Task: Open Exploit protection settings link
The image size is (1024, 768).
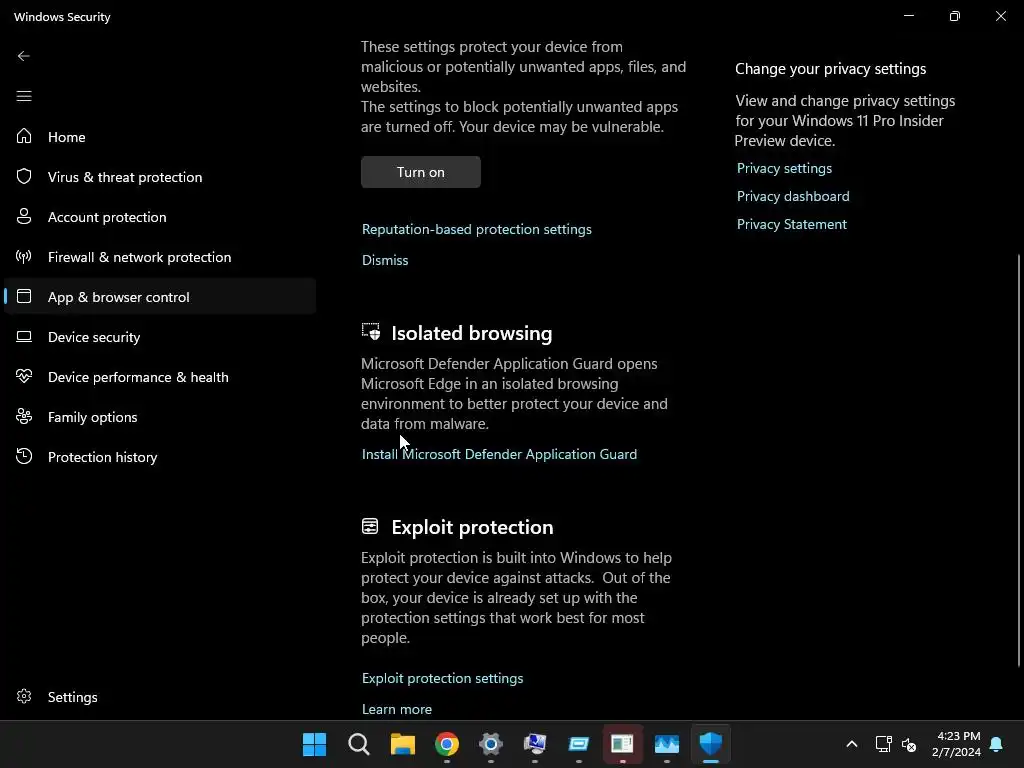Action: click(442, 678)
